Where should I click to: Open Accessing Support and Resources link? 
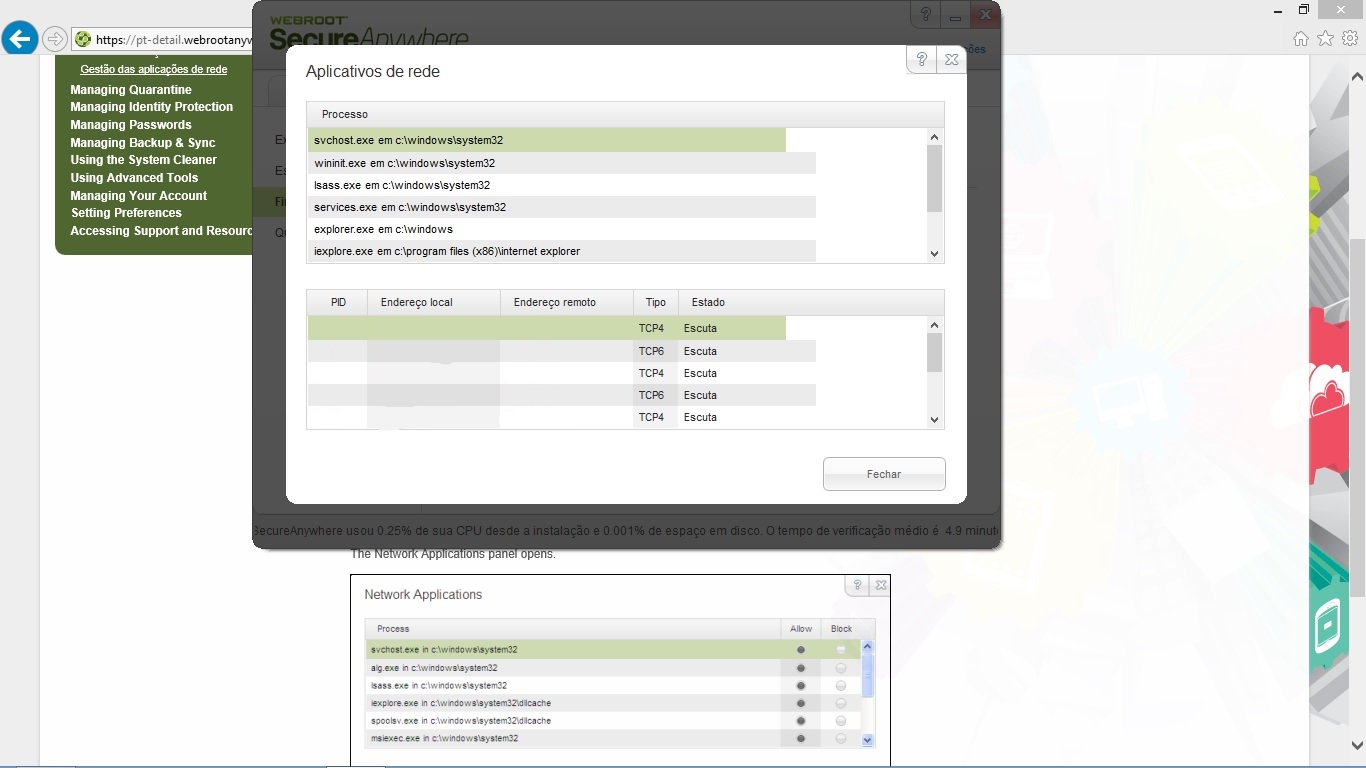click(161, 231)
